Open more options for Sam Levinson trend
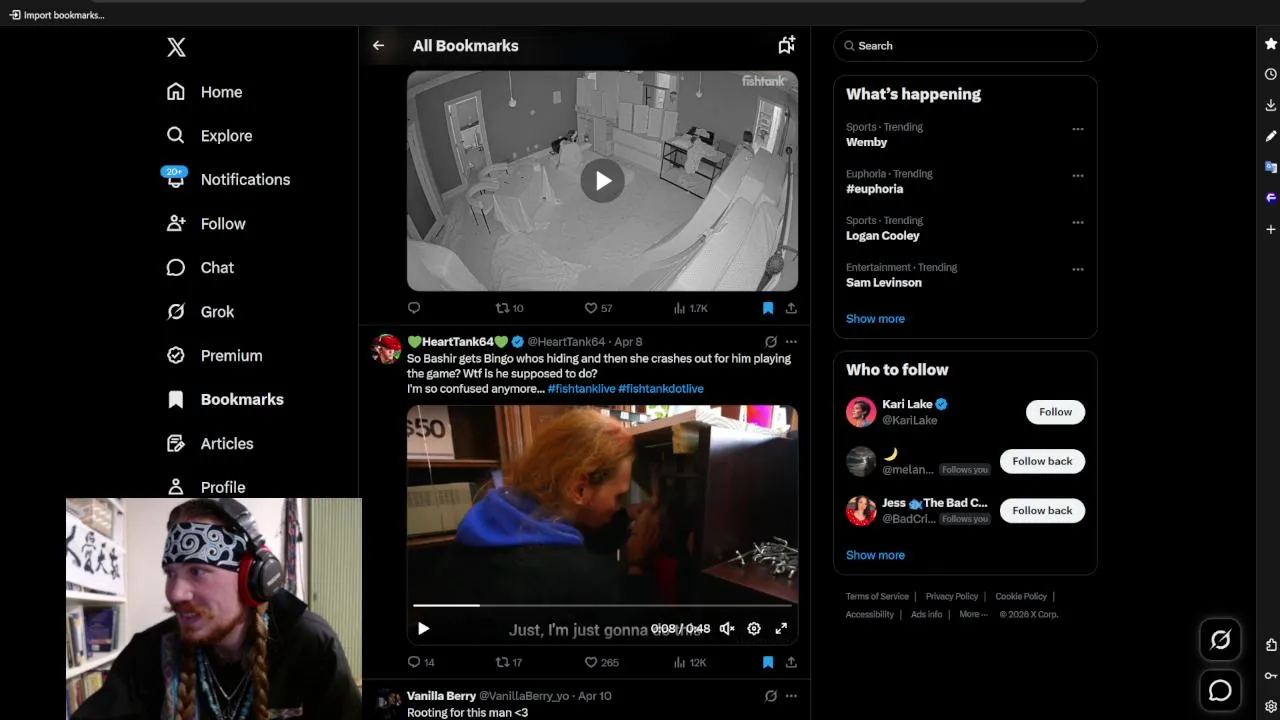 [1078, 269]
